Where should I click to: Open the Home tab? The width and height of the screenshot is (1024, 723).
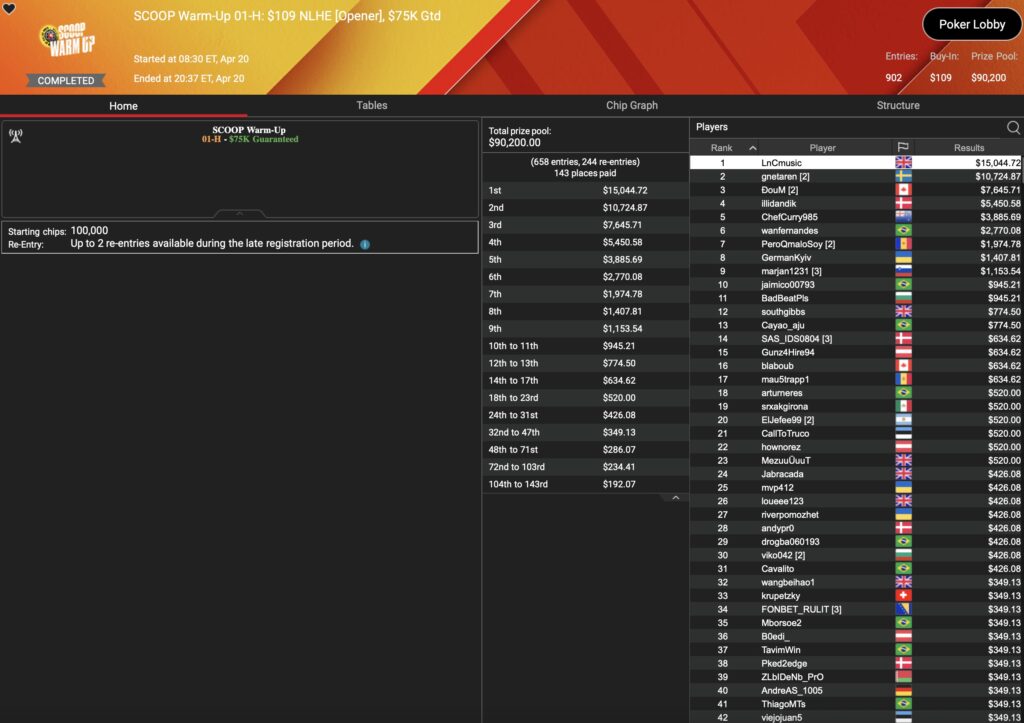point(123,106)
